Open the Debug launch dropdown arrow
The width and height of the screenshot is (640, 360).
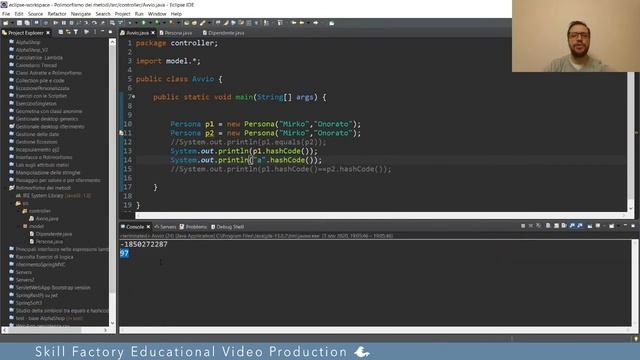click(136, 23)
